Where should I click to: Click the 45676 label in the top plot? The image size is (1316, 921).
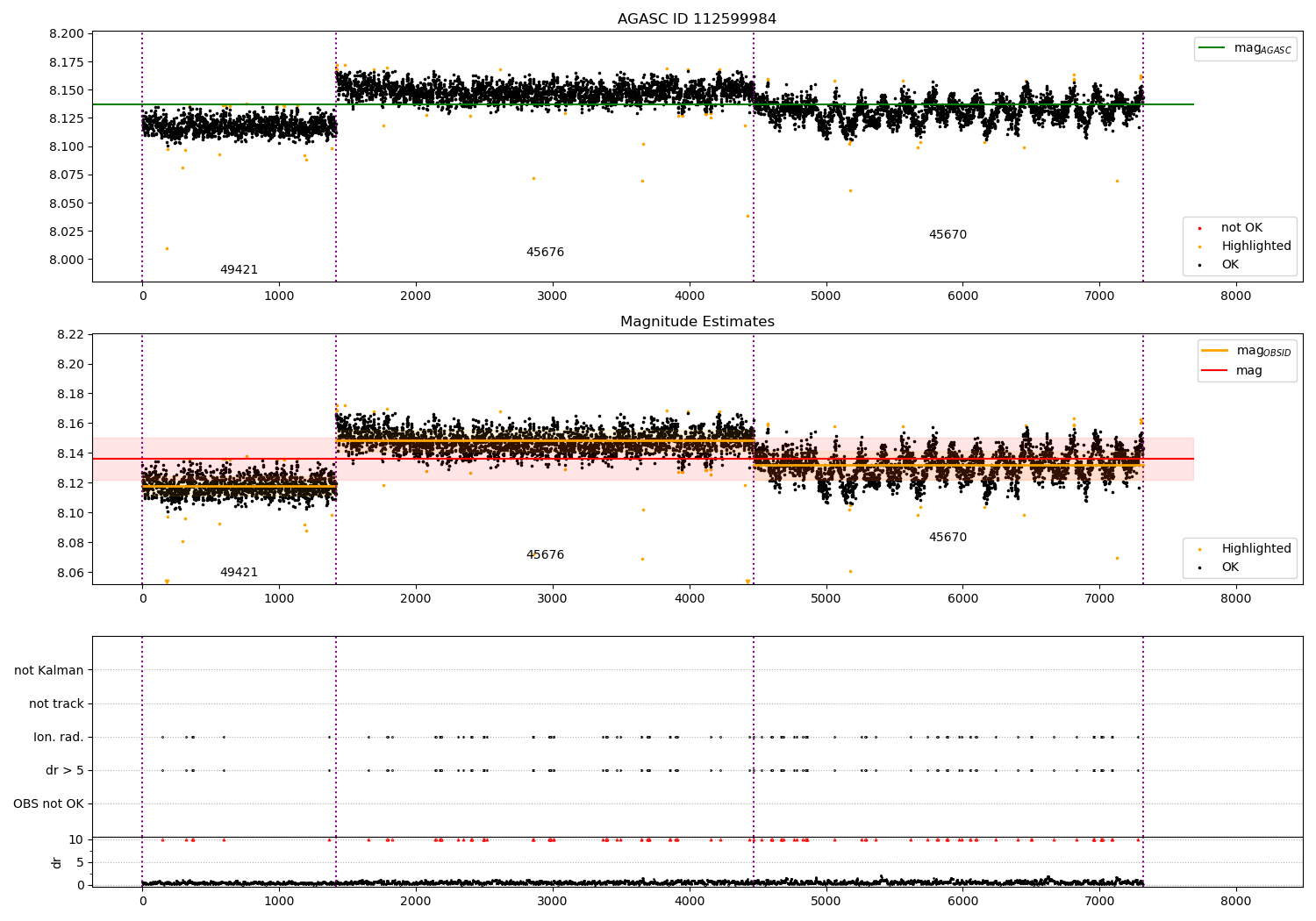click(x=545, y=253)
